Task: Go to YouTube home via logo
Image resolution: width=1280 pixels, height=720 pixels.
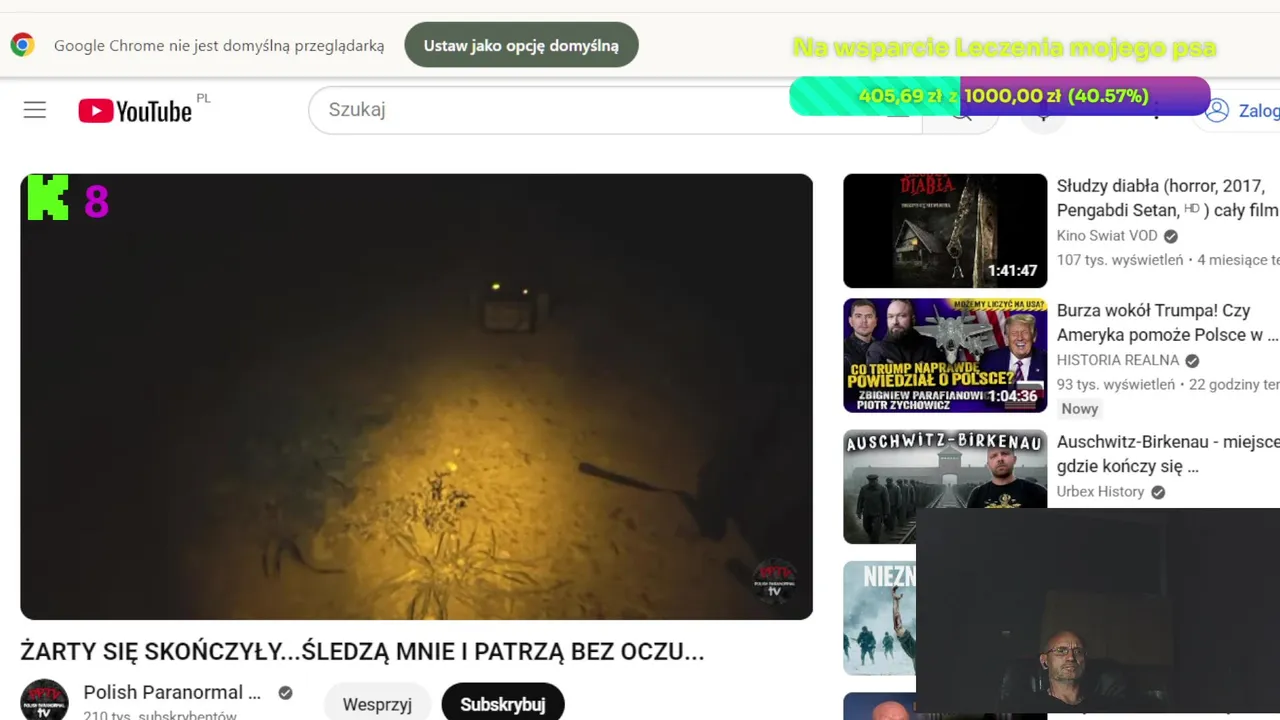Action: click(x=135, y=111)
